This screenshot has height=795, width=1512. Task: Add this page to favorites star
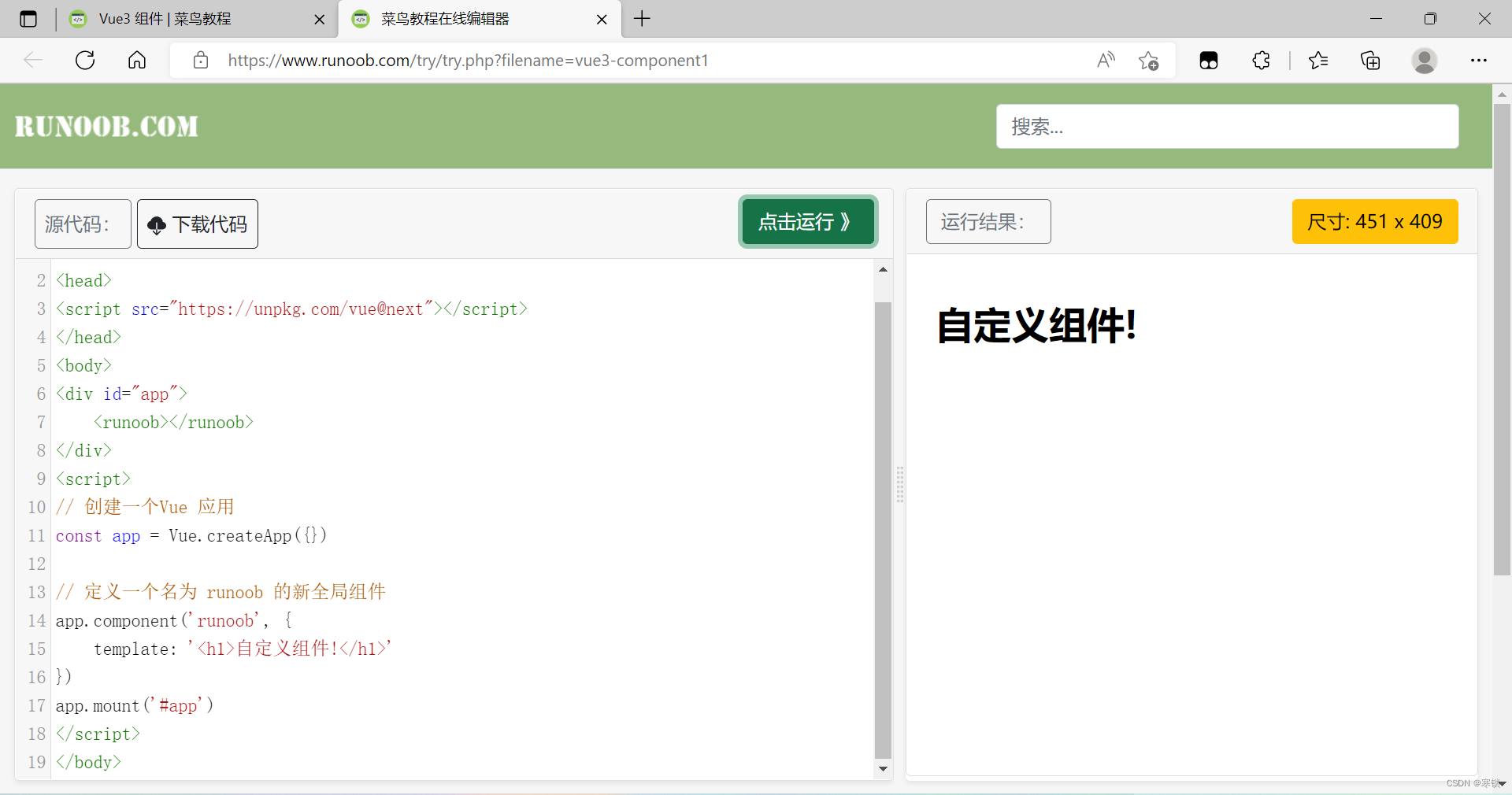(1148, 60)
